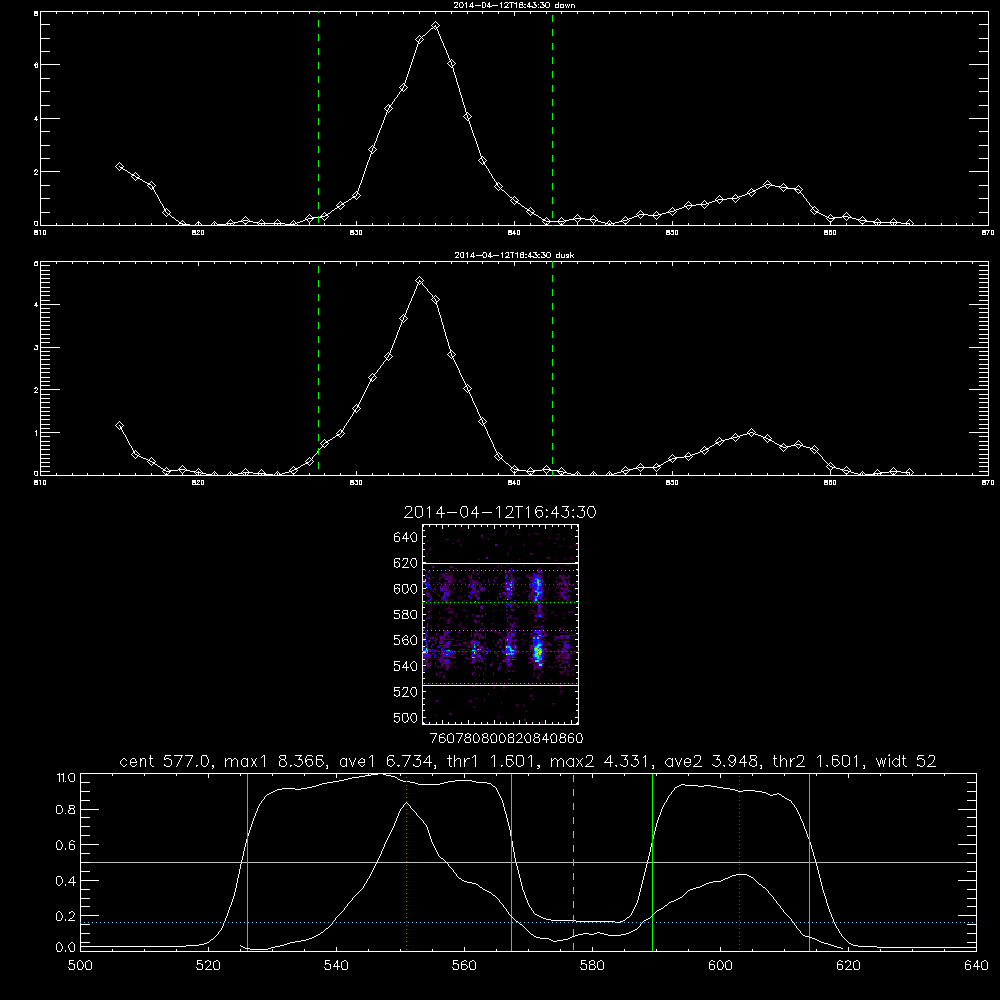Screen dimensions: 1000x1000
Task: Click the '640' label on bottom plot x-axis
Action: pos(976,966)
